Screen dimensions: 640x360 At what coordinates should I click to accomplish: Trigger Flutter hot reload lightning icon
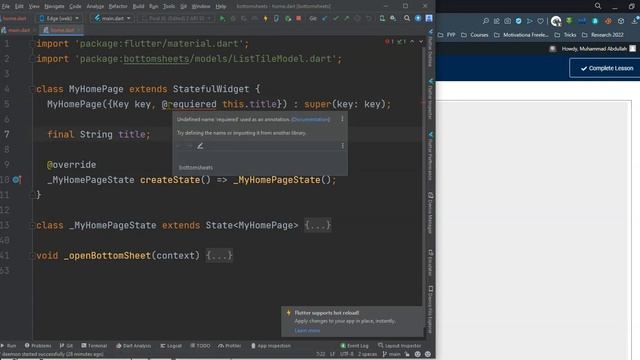265,18
